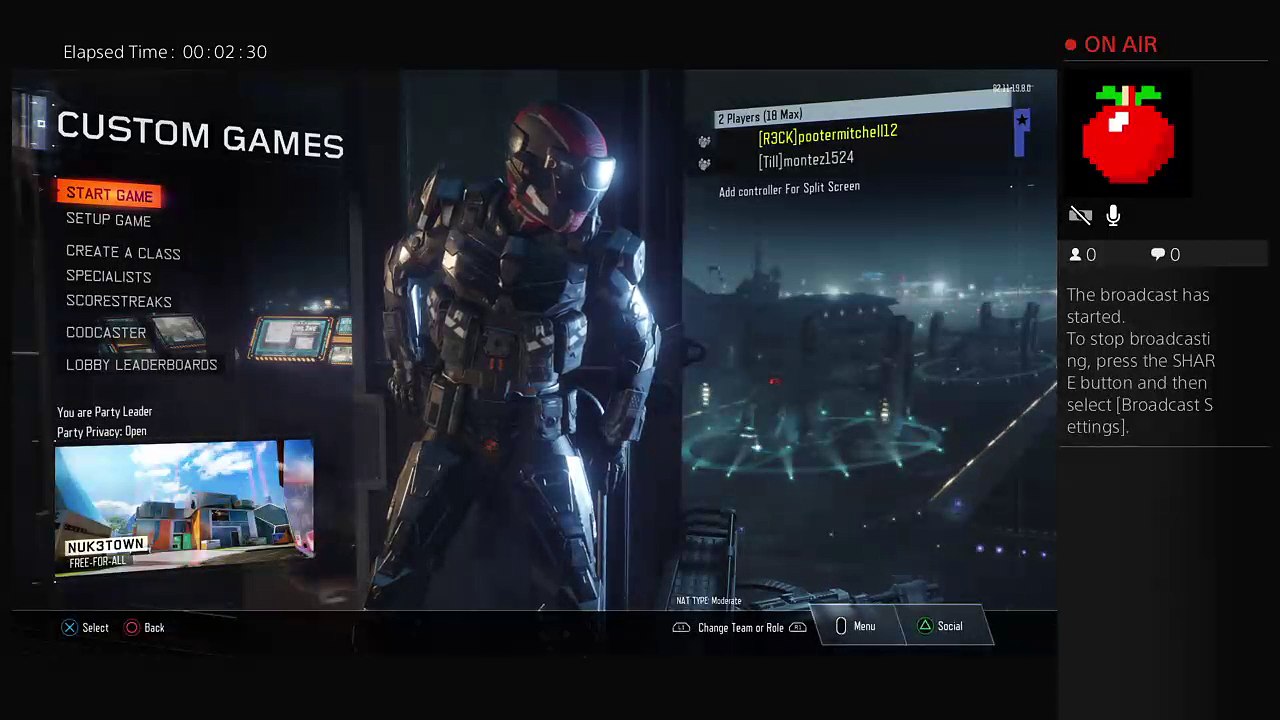Screen dimensions: 1280x720
Task: Click the Circle button icon for Back
Action: 132,628
